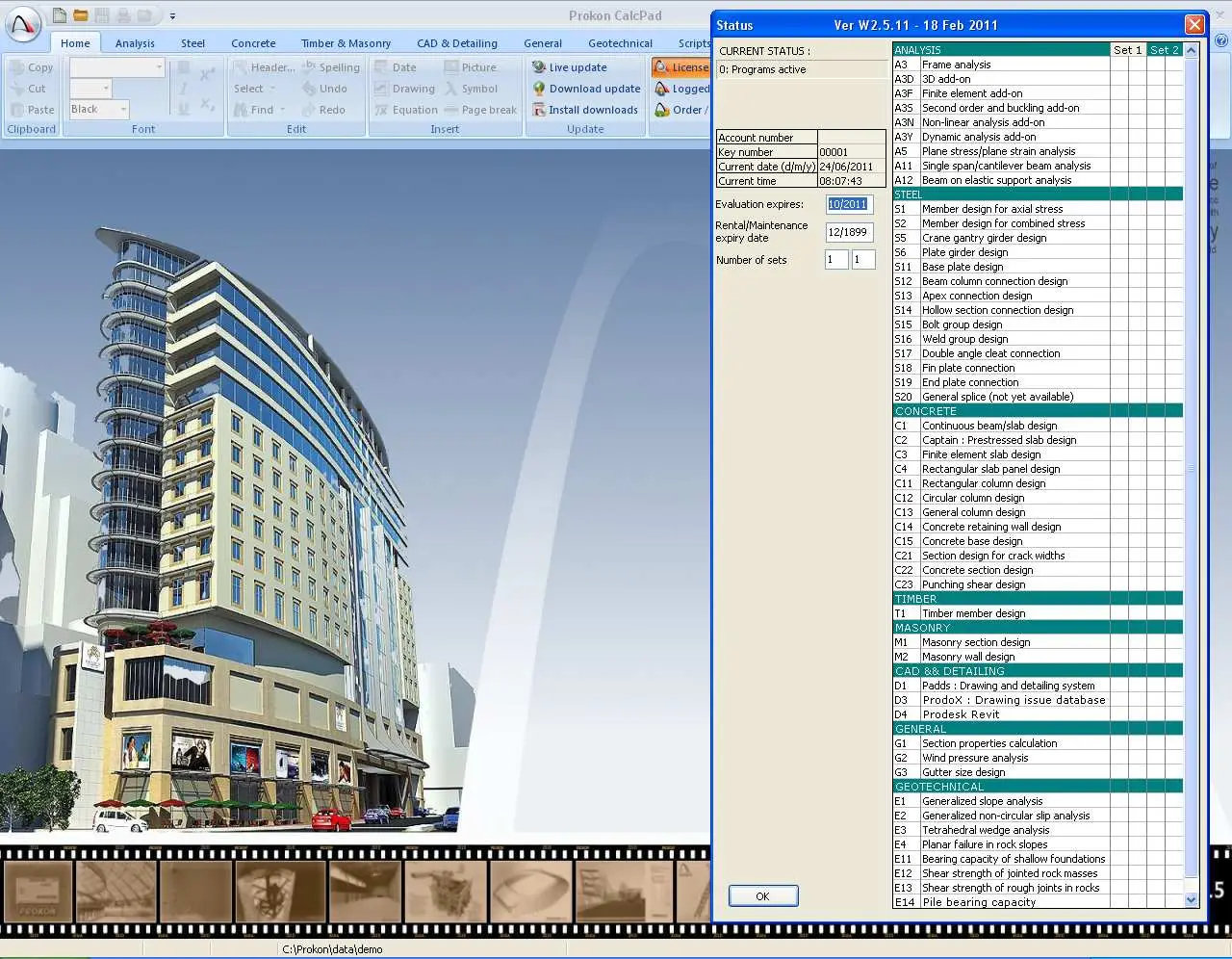Click the Print icon in quick access toolbar
Screen dimensions: 1232x959
click(x=123, y=15)
